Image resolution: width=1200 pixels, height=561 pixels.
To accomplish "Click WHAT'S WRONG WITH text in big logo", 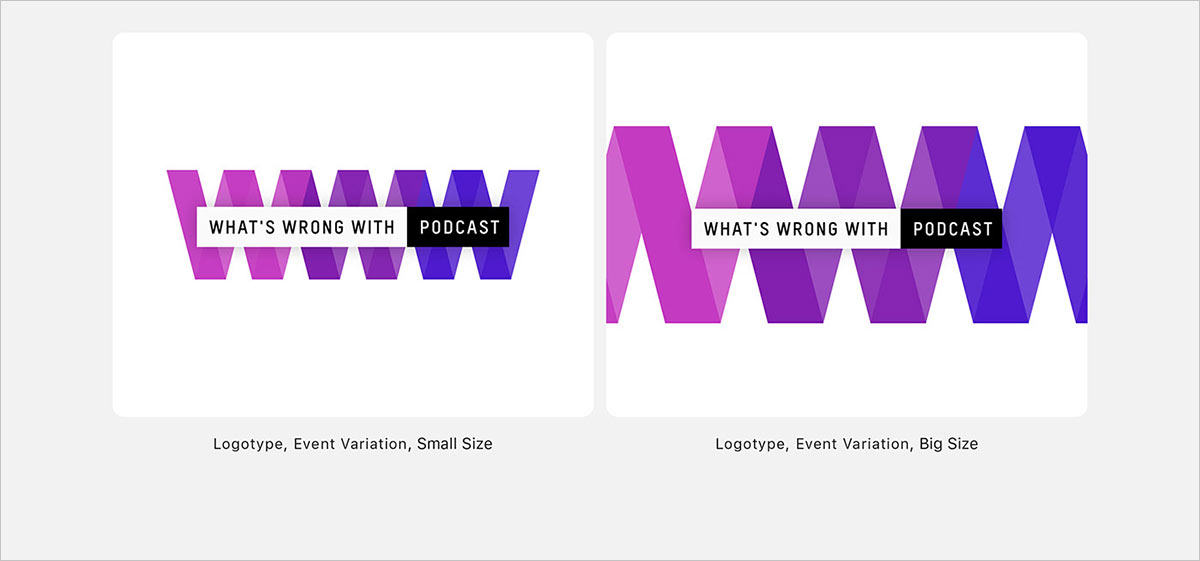I will click(796, 229).
